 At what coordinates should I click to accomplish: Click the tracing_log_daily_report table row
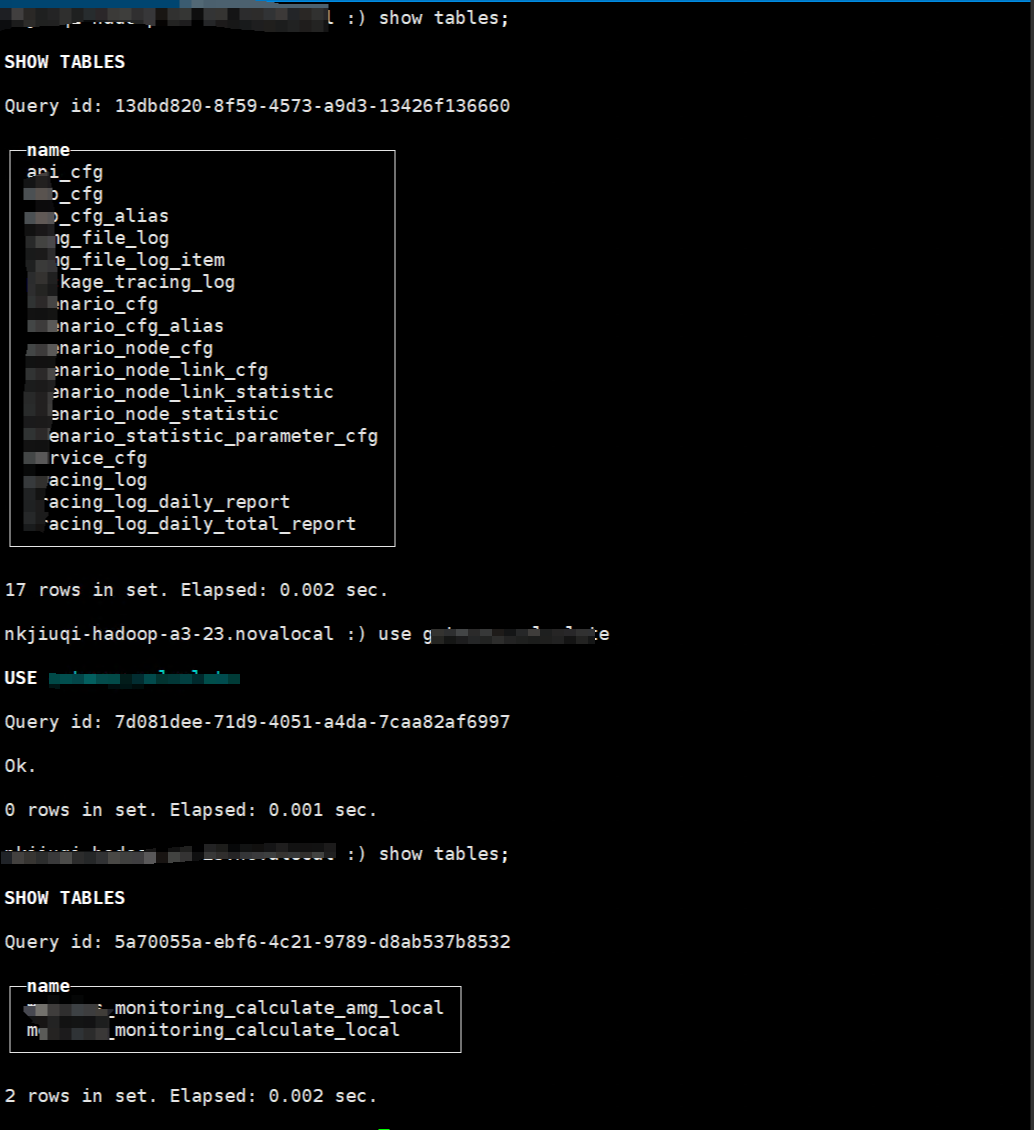coord(170,502)
